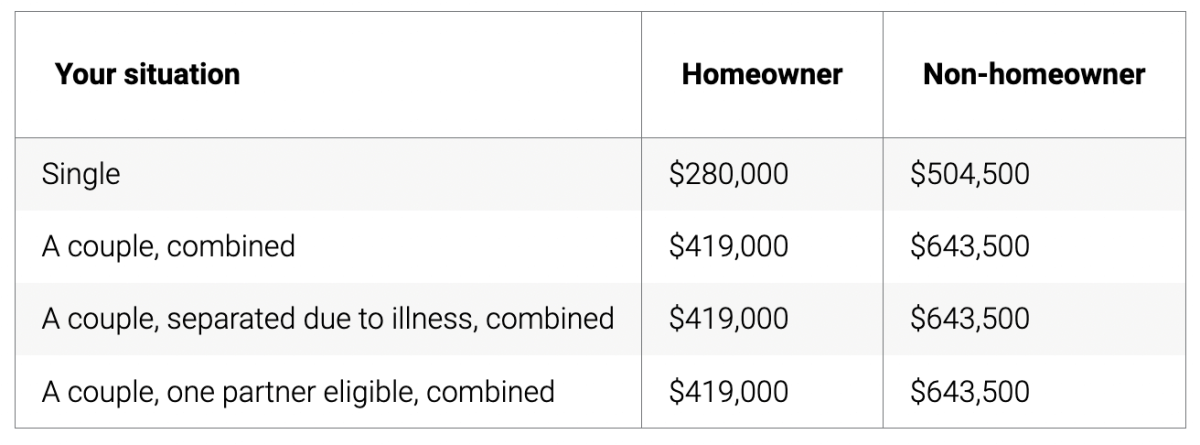Select the 'separated due to illness' row label

[x=328, y=318]
